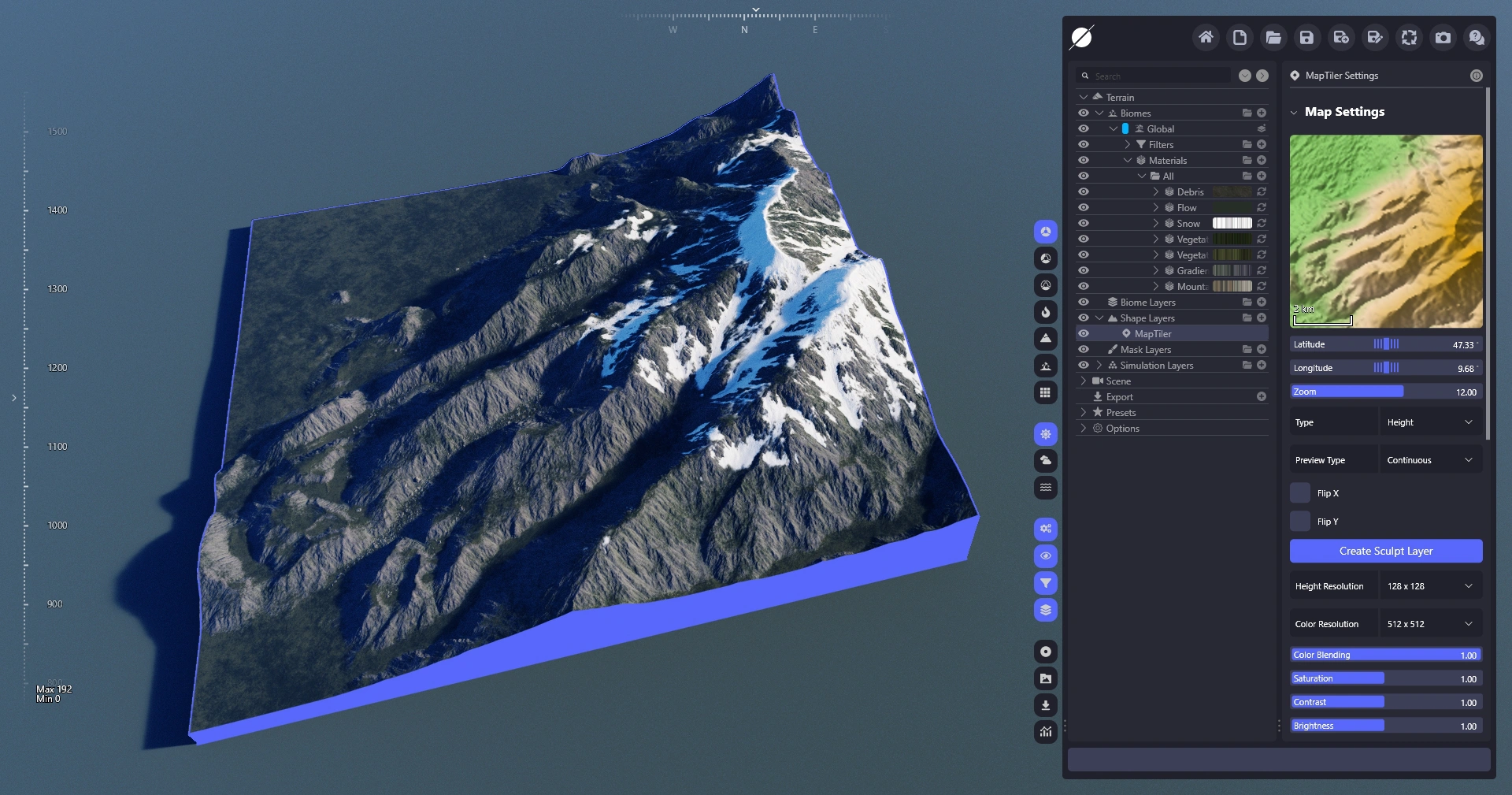This screenshot has height=795, width=1512.
Task: Click into the Search field
Action: [1158, 76]
